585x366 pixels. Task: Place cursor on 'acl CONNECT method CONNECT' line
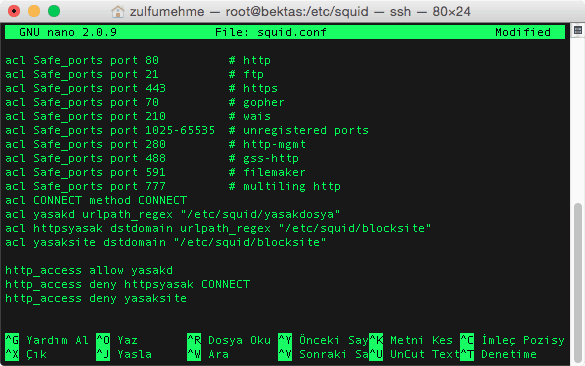[96, 200]
